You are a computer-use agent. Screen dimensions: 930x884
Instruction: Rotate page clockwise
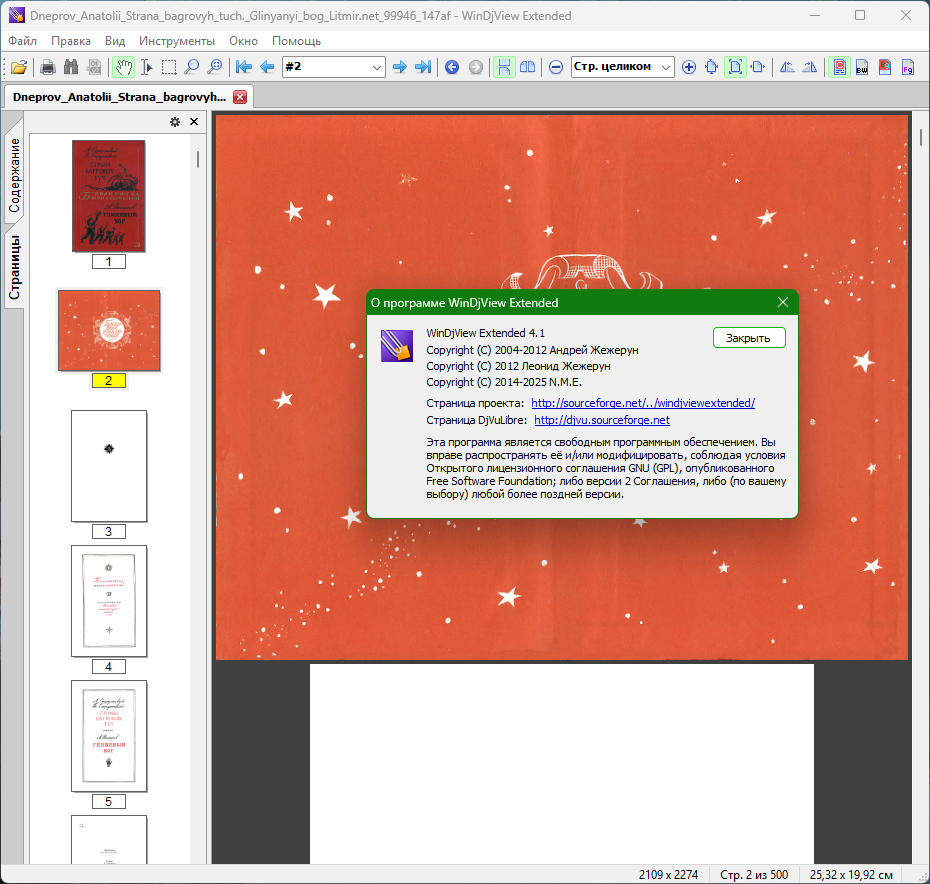[x=810, y=67]
